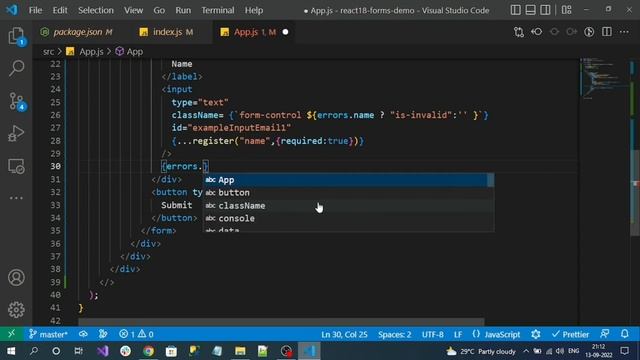Open the Remote Explorer view
This screenshot has width=640, height=360.
(x=16, y=166)
